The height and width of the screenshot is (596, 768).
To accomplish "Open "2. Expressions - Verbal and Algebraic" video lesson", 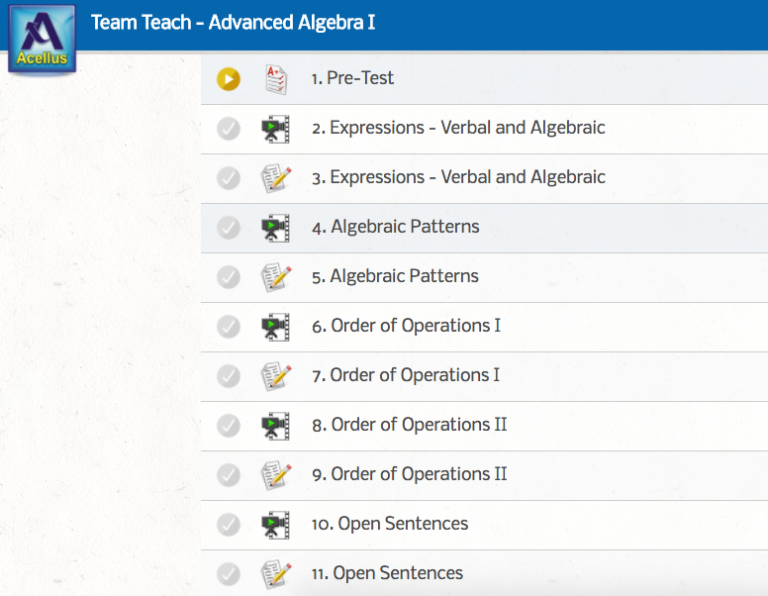I will (x=458, y=128).
